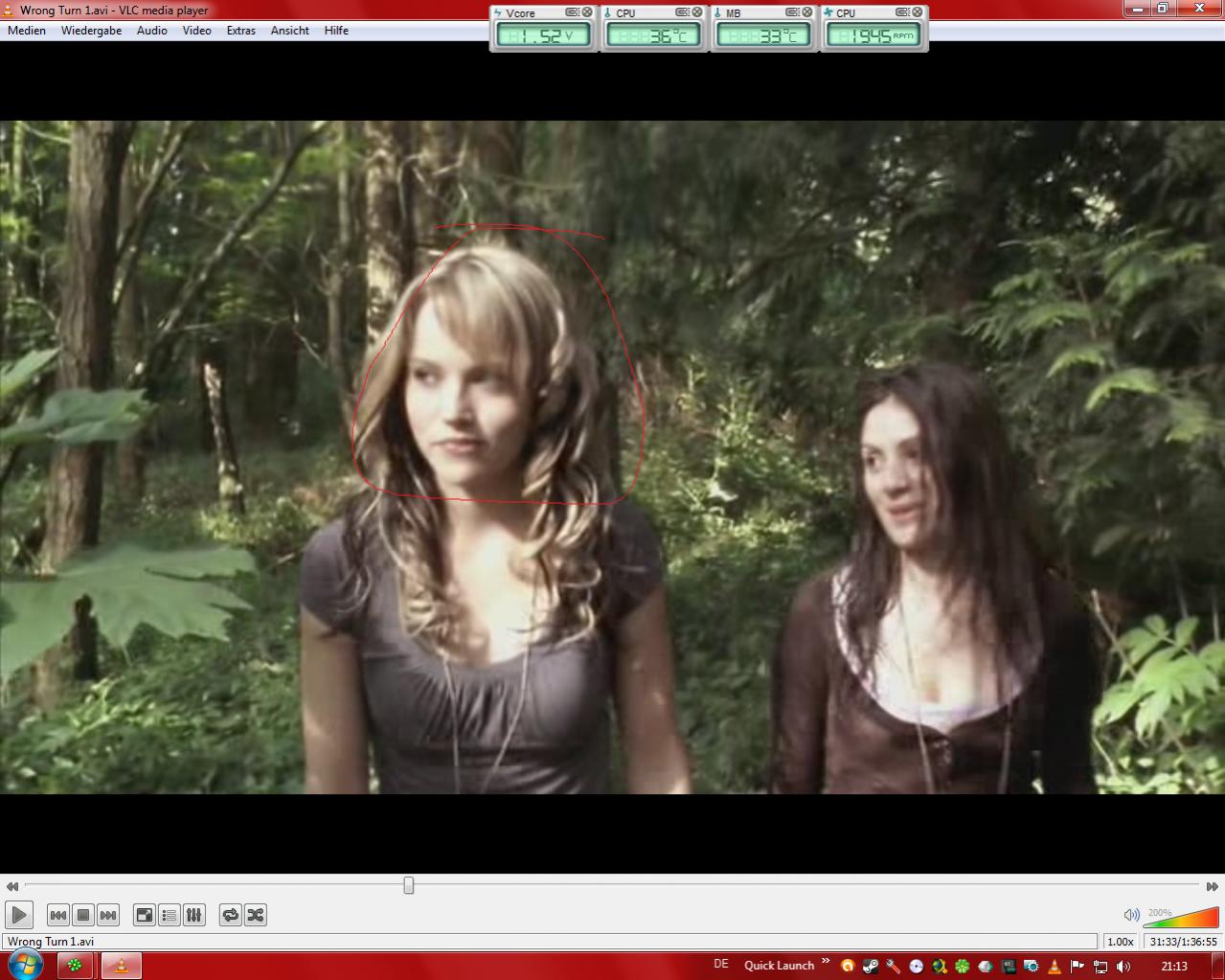Screen dimensions: 1225x980
Task: Click the 'Quick Launch' toolbar label
Action: tap(779, 966)
